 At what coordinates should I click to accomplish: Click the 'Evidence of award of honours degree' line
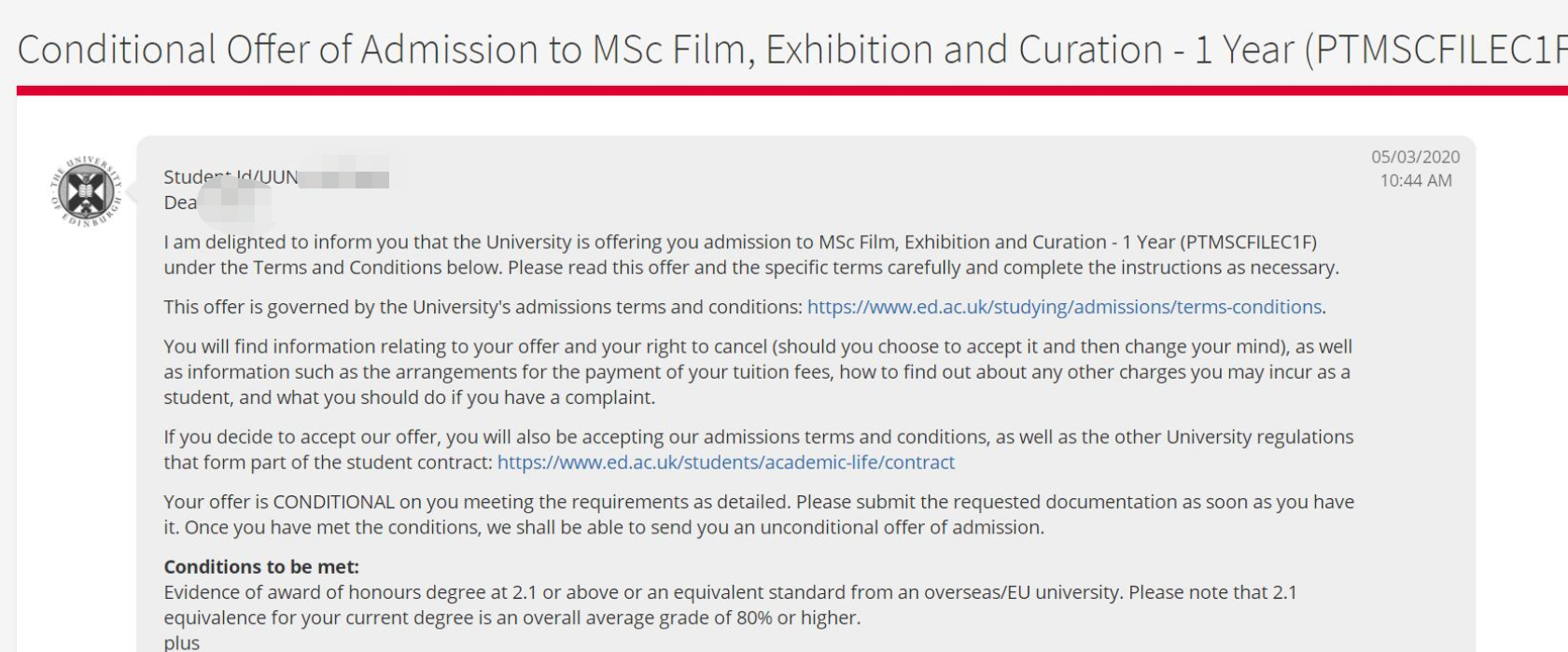730,592
